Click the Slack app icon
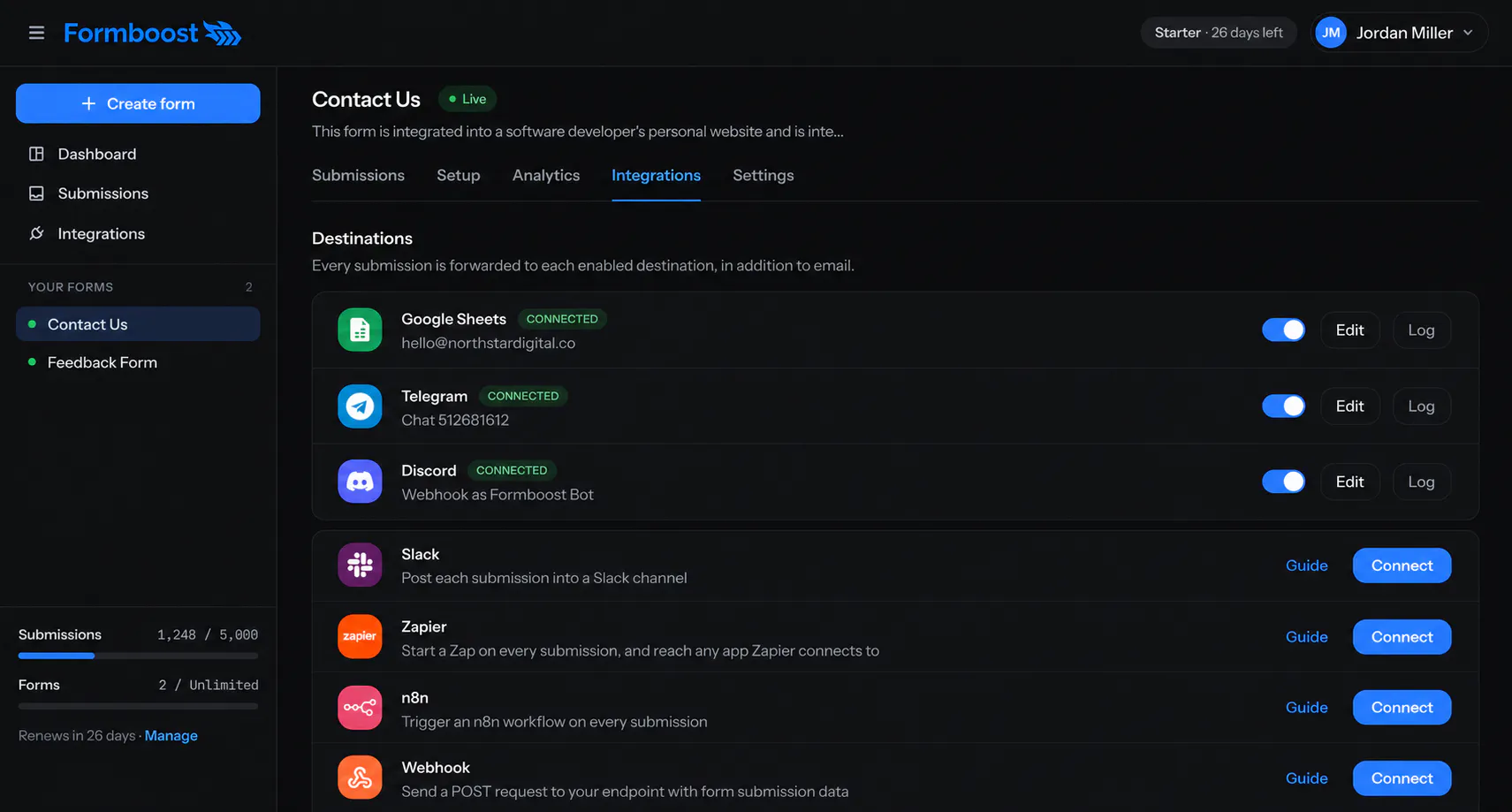 coord(360,565)
